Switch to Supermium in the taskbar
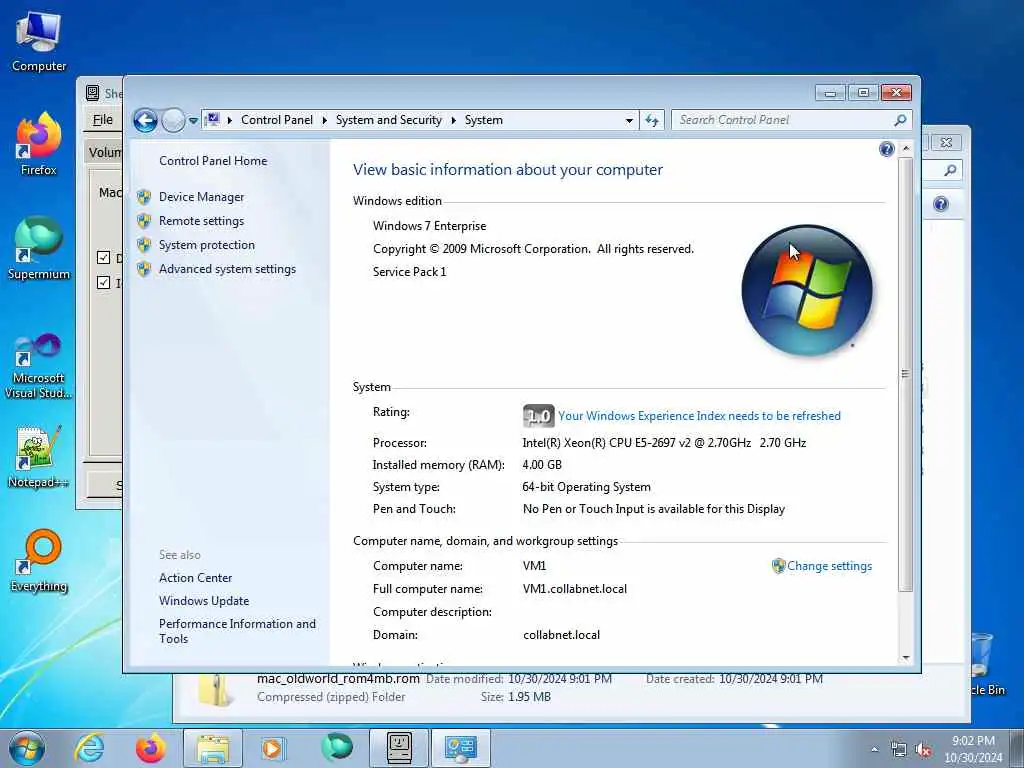 click(336, 748)
